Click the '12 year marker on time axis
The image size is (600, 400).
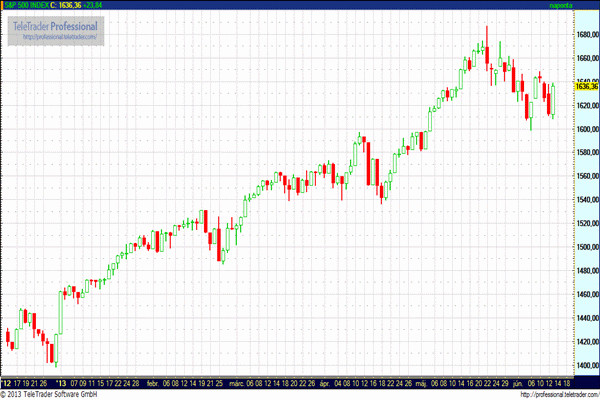[7, 383]
